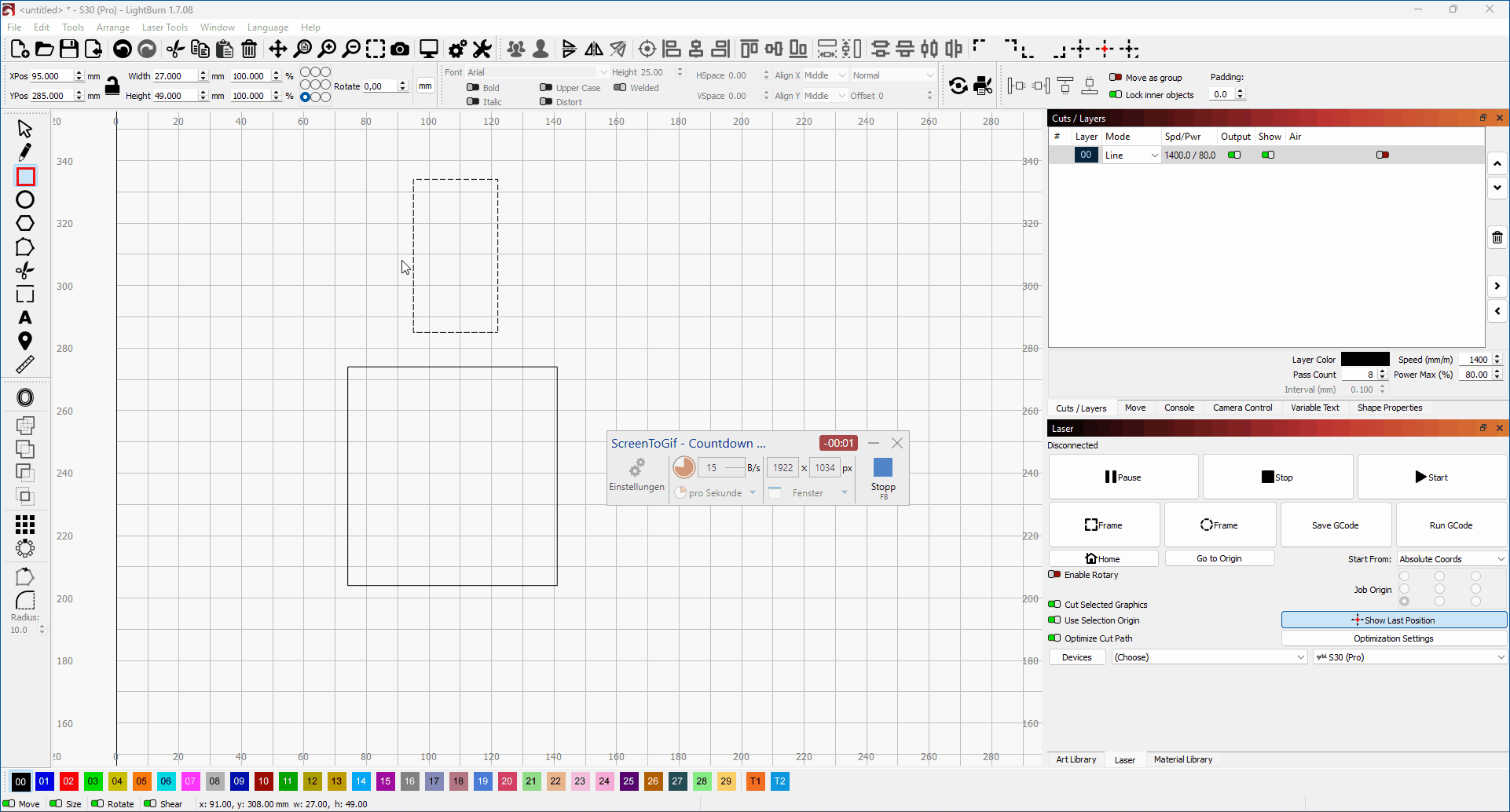Pick red layer 02 color swatch
Image resolution: width=1510 pixels, height=812 pixels.
69,781
